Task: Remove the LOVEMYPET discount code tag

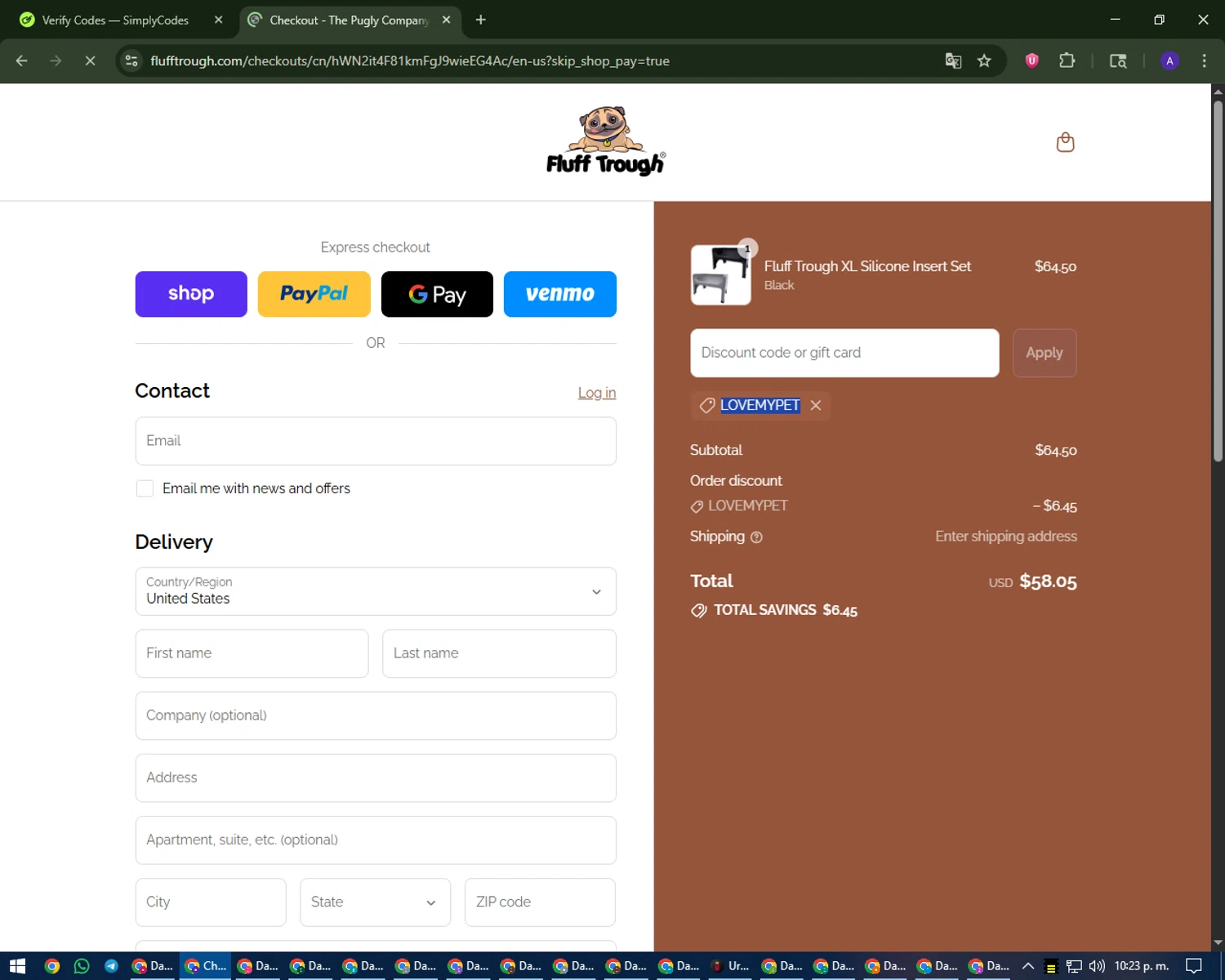Action: coord(815,405)
